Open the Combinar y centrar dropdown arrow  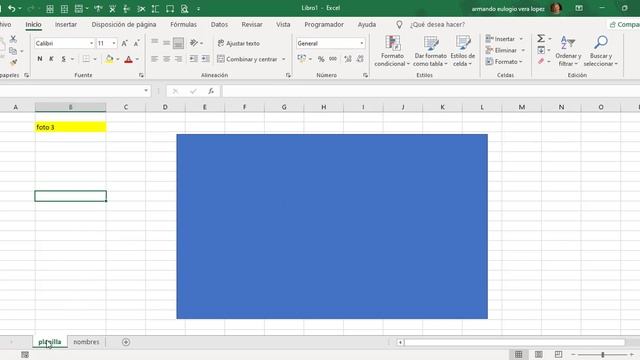284,60
